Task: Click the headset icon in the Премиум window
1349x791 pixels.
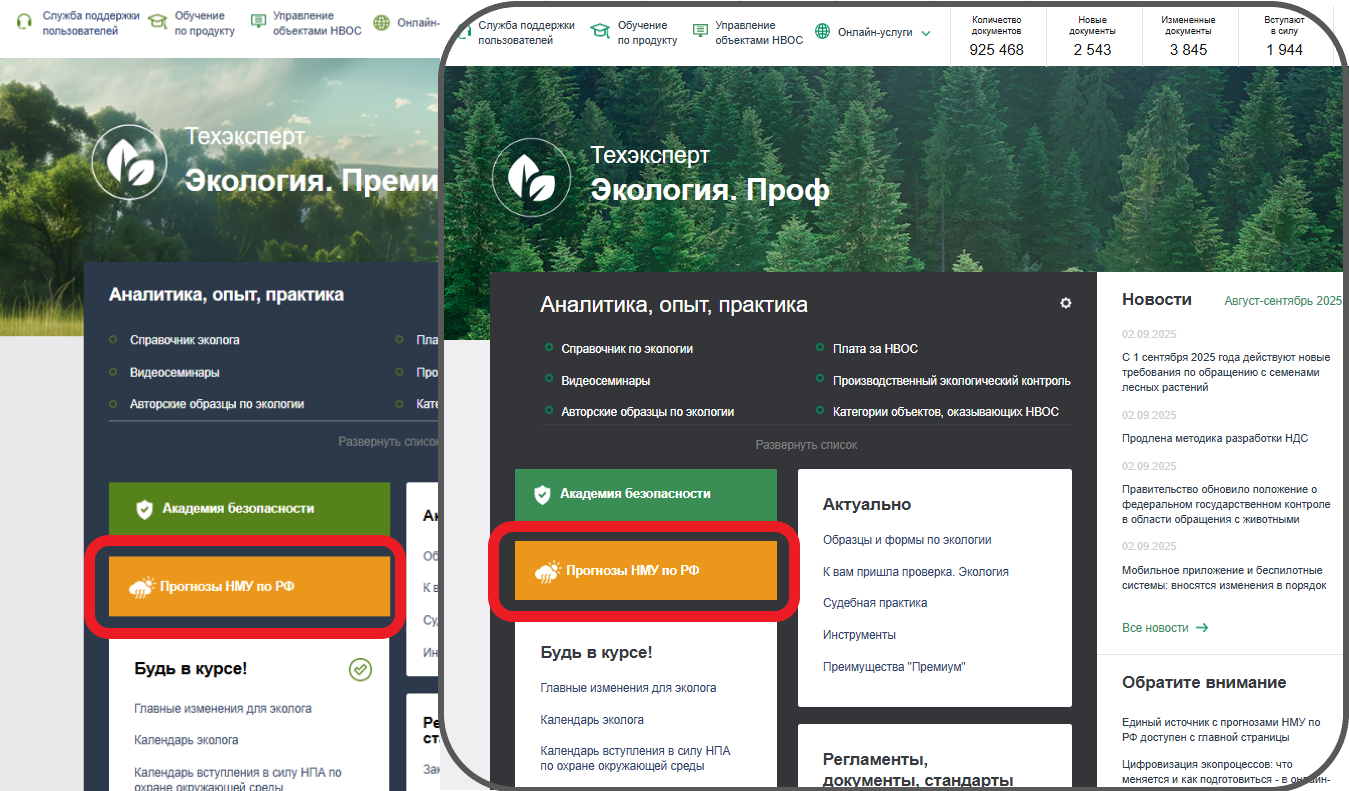Action: (25, 22)
